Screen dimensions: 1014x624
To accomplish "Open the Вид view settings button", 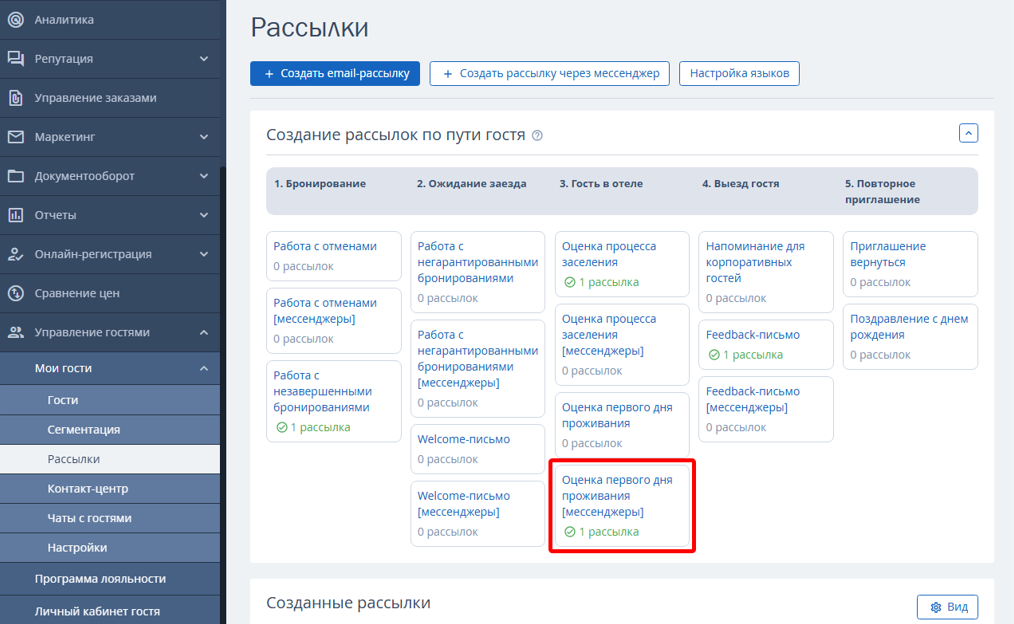I will [x=947, y=607].
